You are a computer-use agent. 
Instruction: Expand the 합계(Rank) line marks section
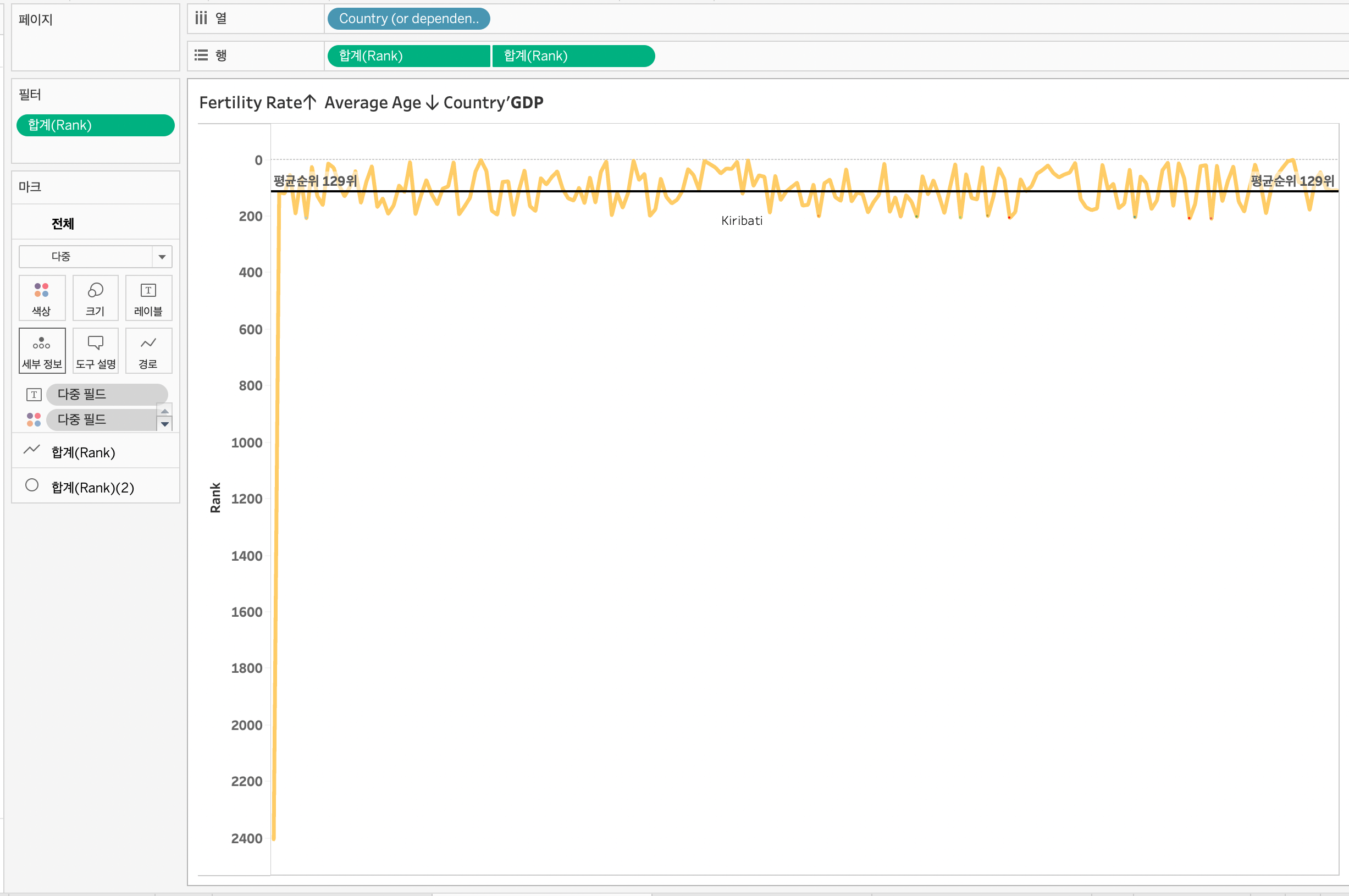pos(84,452)
